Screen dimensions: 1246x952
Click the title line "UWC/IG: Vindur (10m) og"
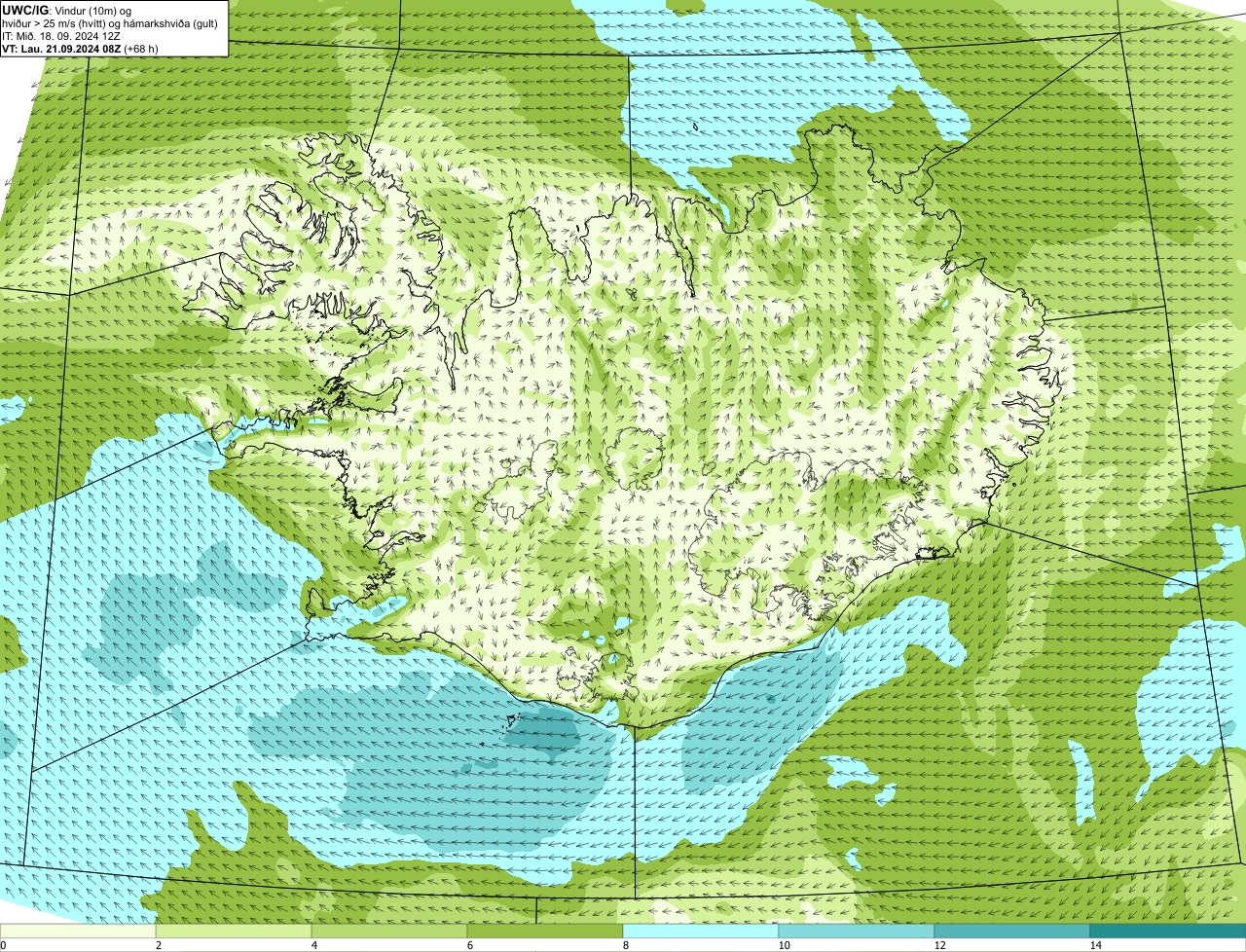click(x=66, y=11)
